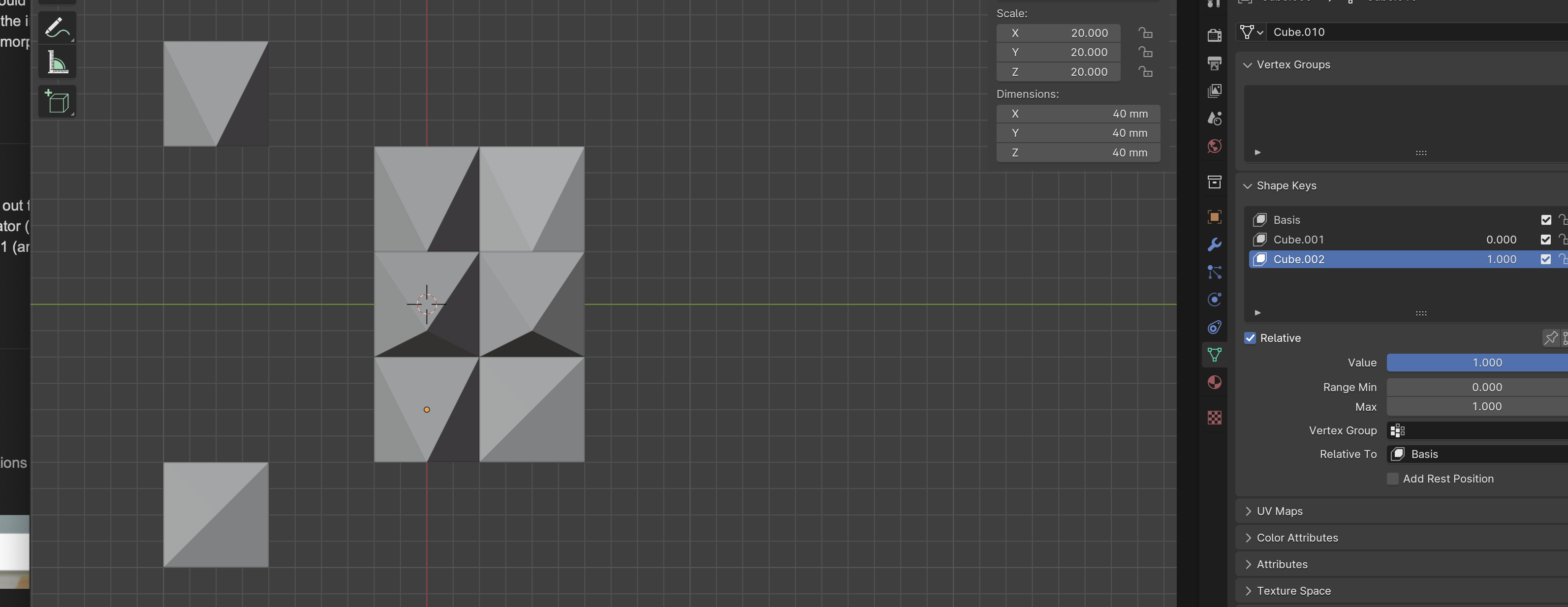Open View Layer properties tab
This screenshot has height=607, width=1568.
pyautogui.click(x=1214, y=91)
